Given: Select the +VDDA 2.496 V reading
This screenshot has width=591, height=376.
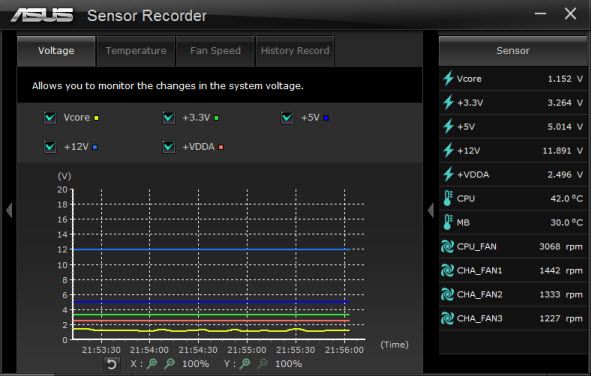Looking at the screenshot, I should (x=565, y=174).
